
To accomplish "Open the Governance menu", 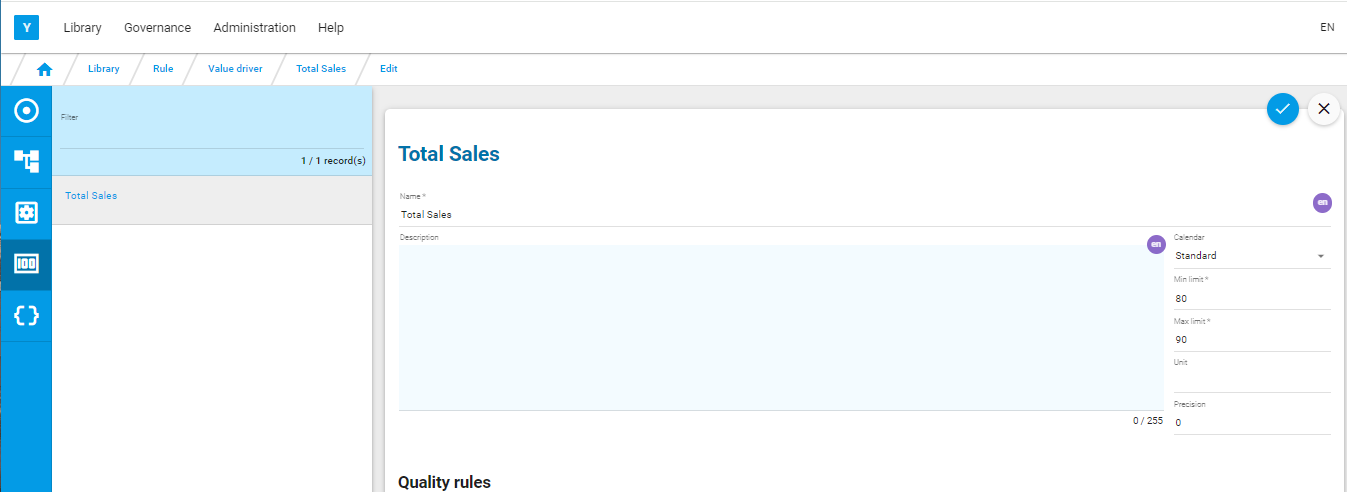I will (x=157, y=28).
